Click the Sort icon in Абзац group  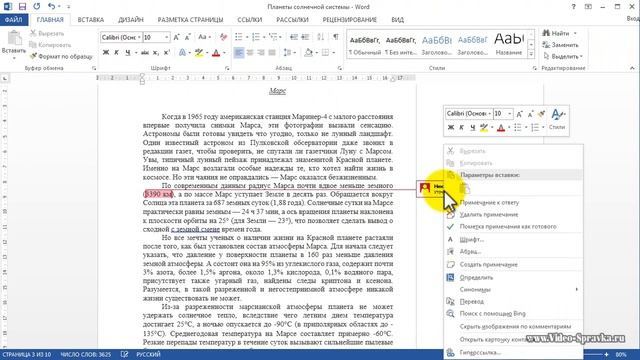point(320,37)
